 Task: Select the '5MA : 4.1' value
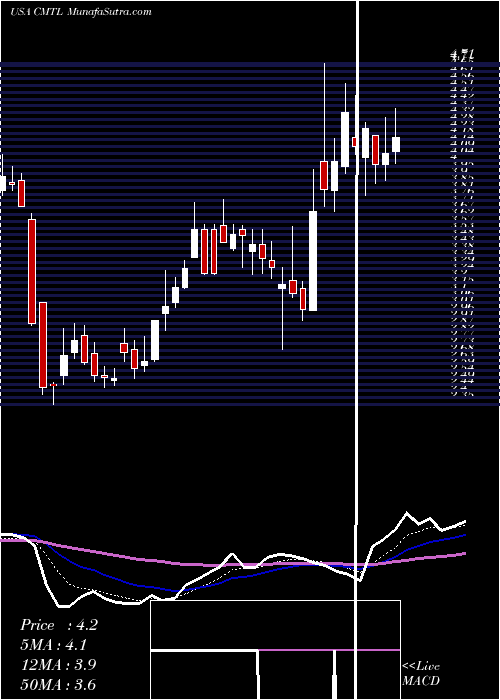pyautogui.click(x=54, y=645)
